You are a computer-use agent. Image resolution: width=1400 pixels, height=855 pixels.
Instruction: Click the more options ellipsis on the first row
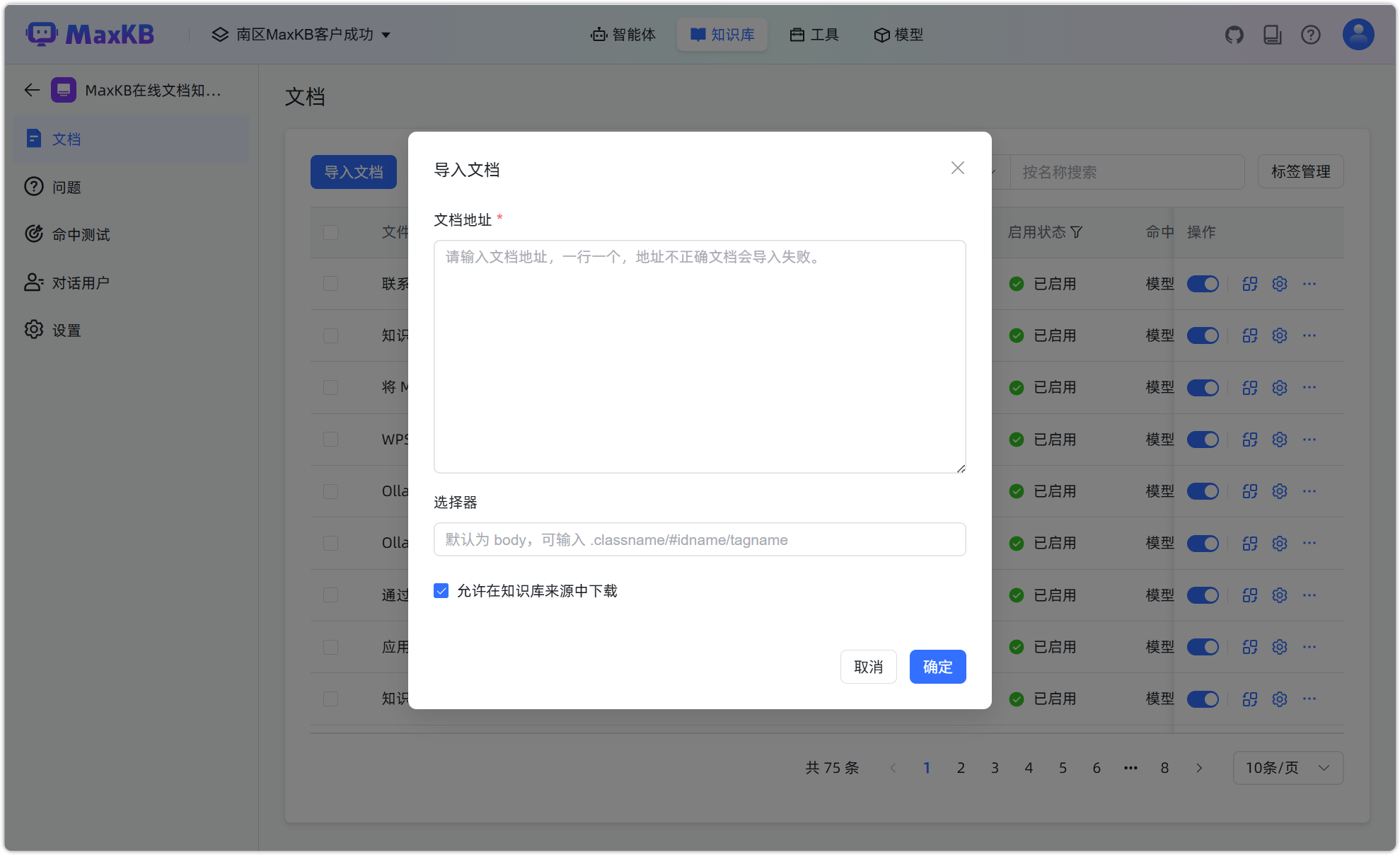pos(1309,283)
